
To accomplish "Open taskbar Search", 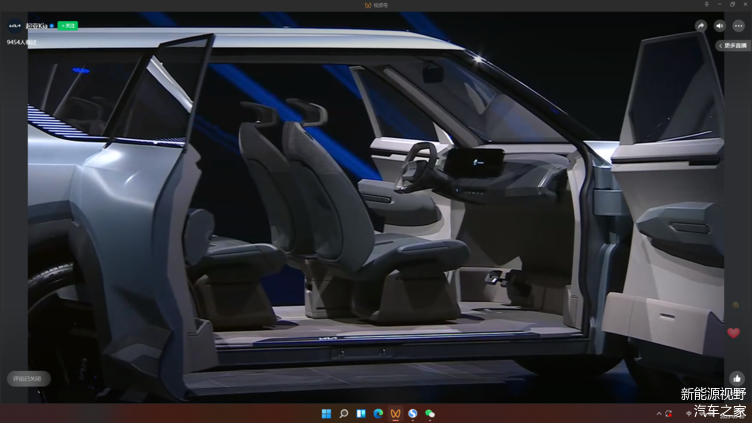I will pos(343,413).
